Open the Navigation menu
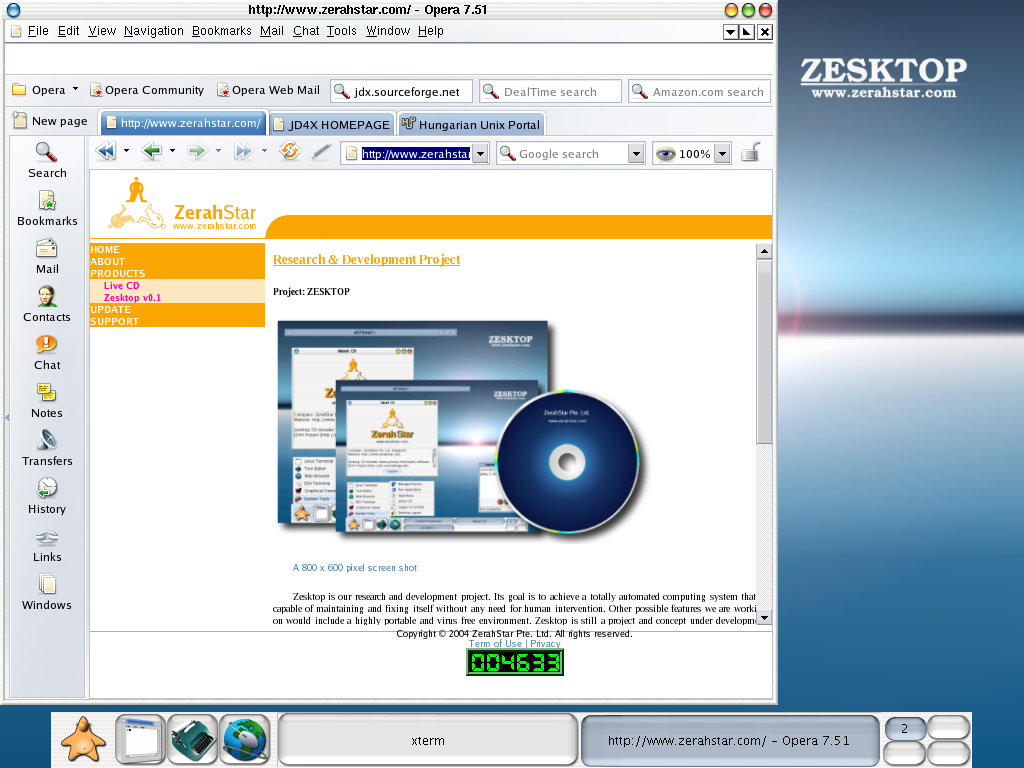The height and width of the screenshot is (768, 1024). (x=153, y=31)
